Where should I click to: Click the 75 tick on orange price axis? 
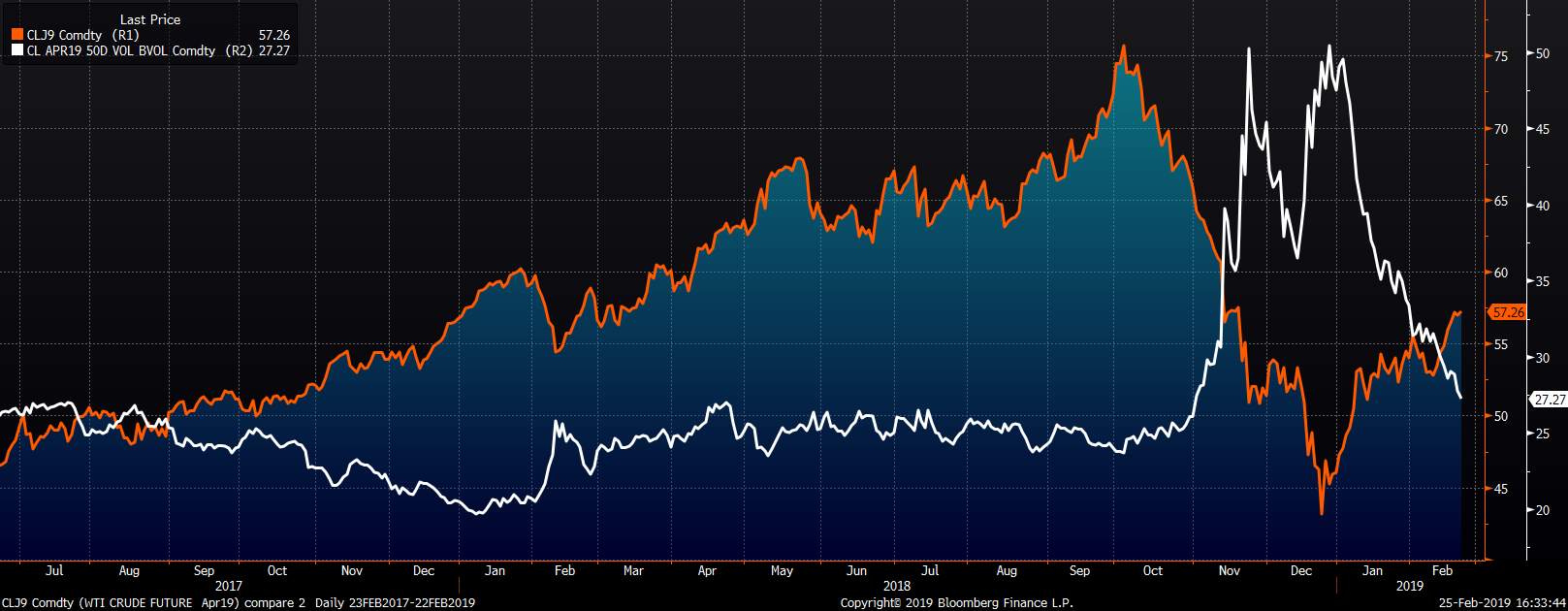(x=1500, y=56)
